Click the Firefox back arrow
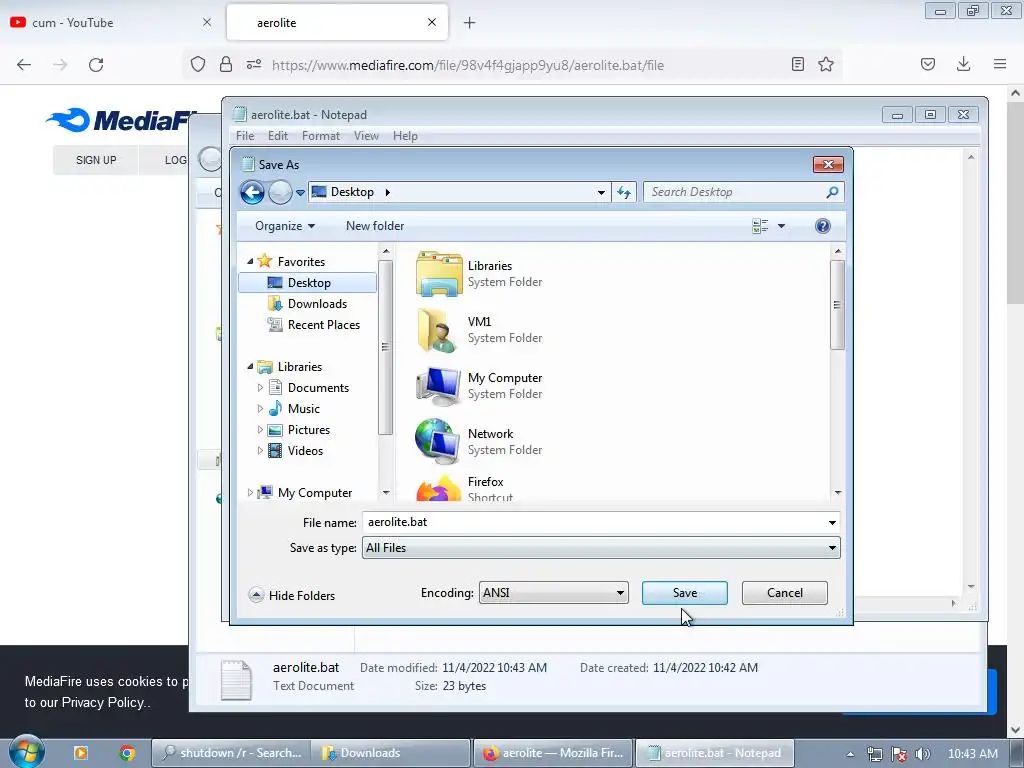Image resolution: width=1024 pixels, height=768 pixels. tap(24, 65)
